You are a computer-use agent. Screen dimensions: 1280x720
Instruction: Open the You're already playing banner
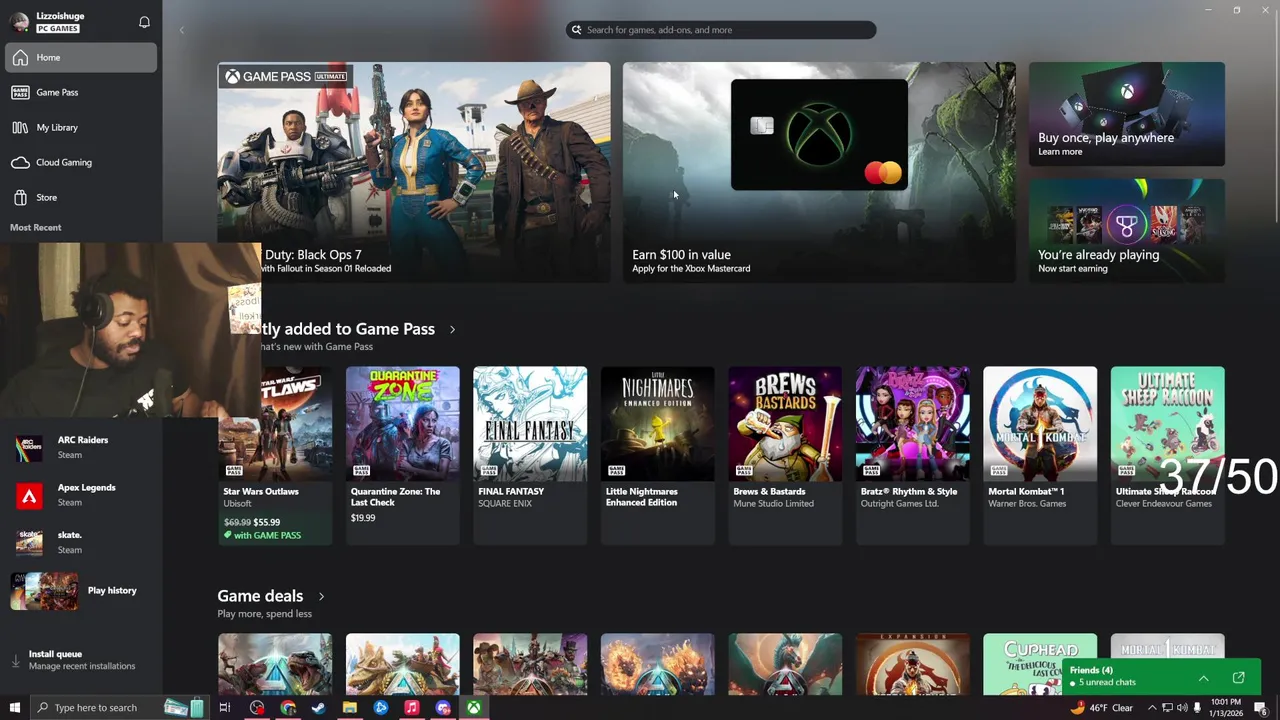click(1127, 230)
